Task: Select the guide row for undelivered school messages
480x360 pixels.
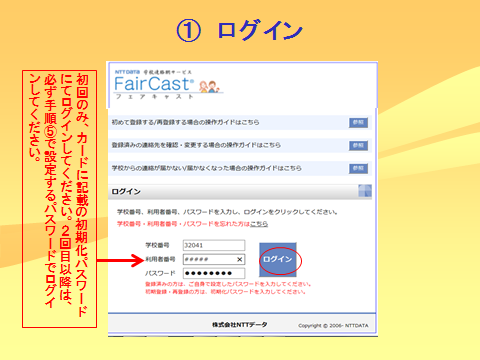Action: (x=240, y=168)
